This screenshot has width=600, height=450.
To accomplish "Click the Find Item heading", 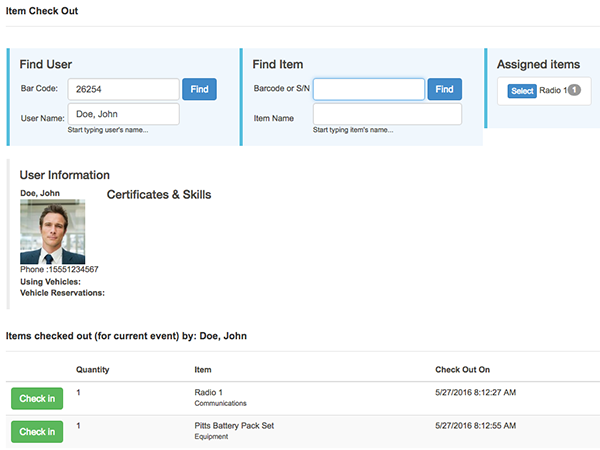I will pyautogui.click(x=278, y=64).
